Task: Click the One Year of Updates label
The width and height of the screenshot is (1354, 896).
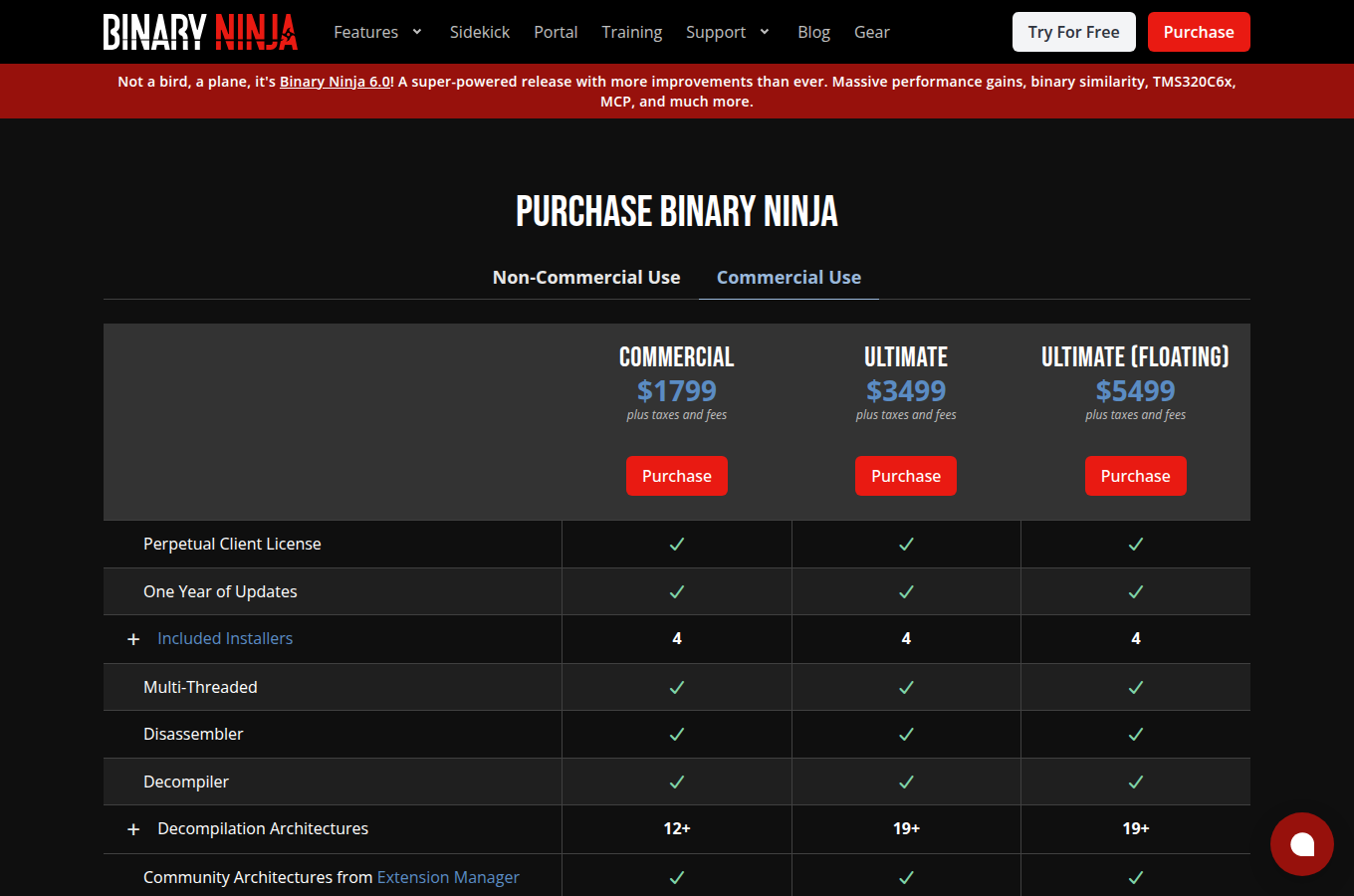Action: (220, 591)
